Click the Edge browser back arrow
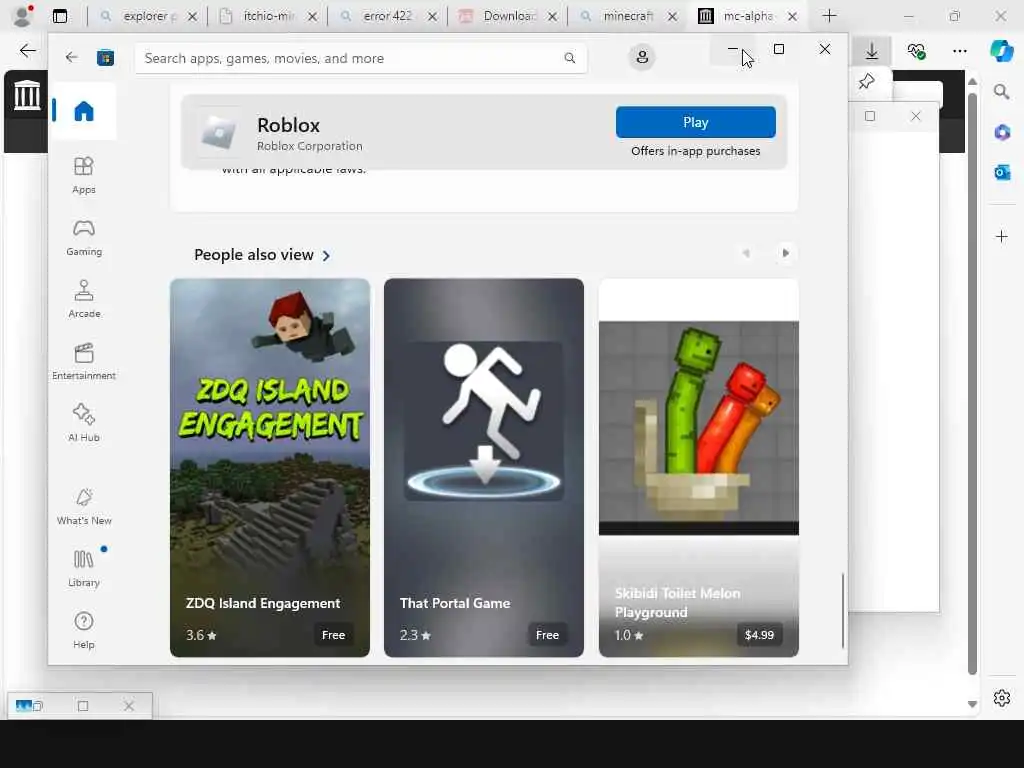 pos(27,51)
